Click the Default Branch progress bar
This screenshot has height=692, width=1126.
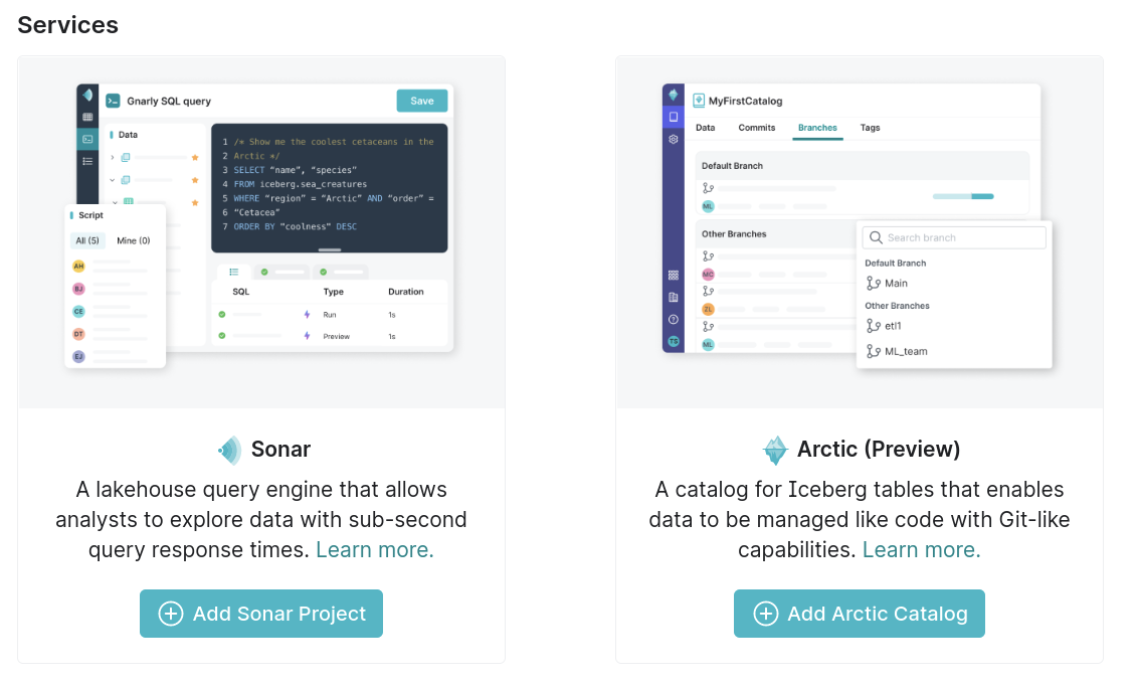point(965,197)
